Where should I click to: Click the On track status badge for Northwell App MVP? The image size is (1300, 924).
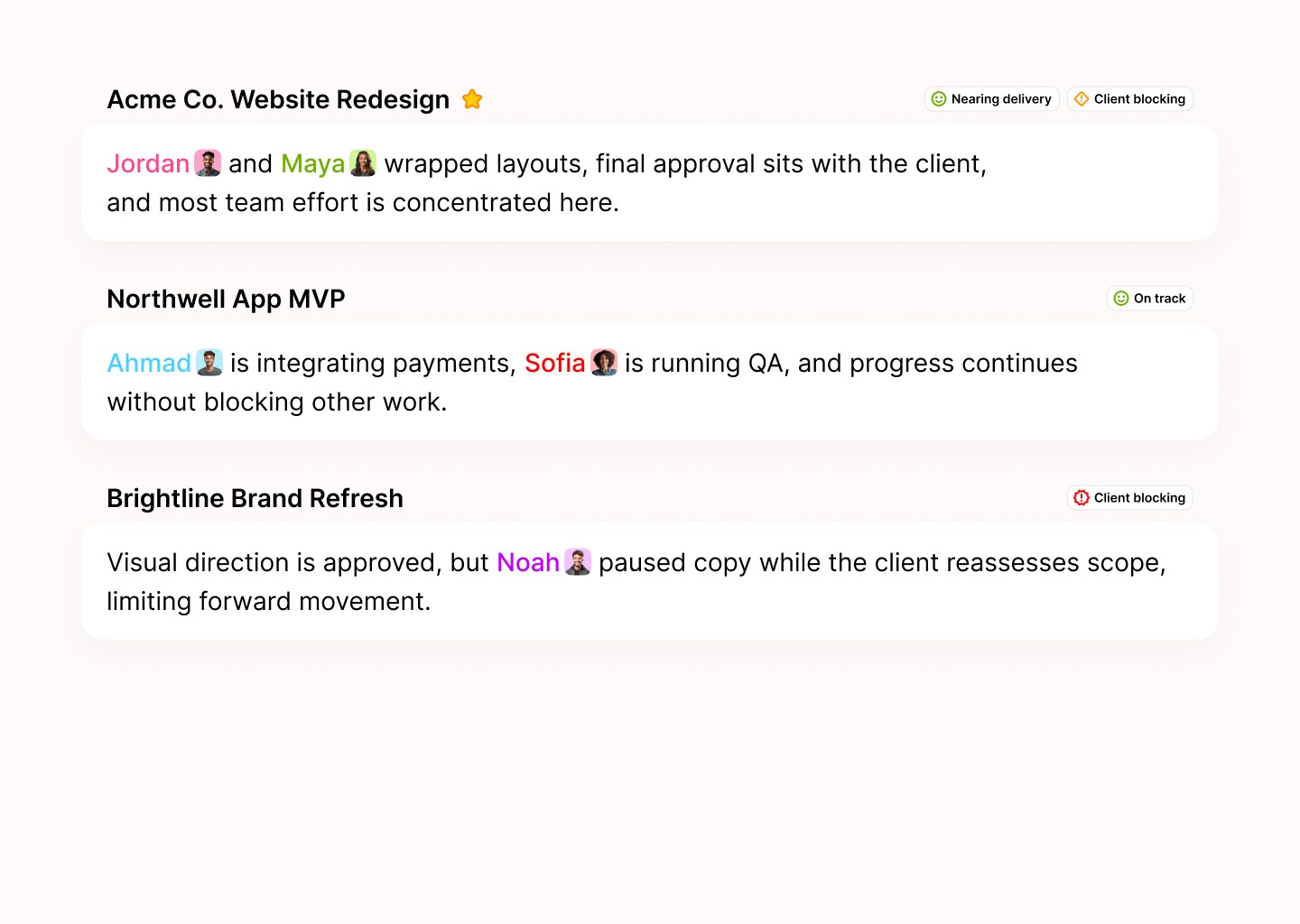(1149, 298)
